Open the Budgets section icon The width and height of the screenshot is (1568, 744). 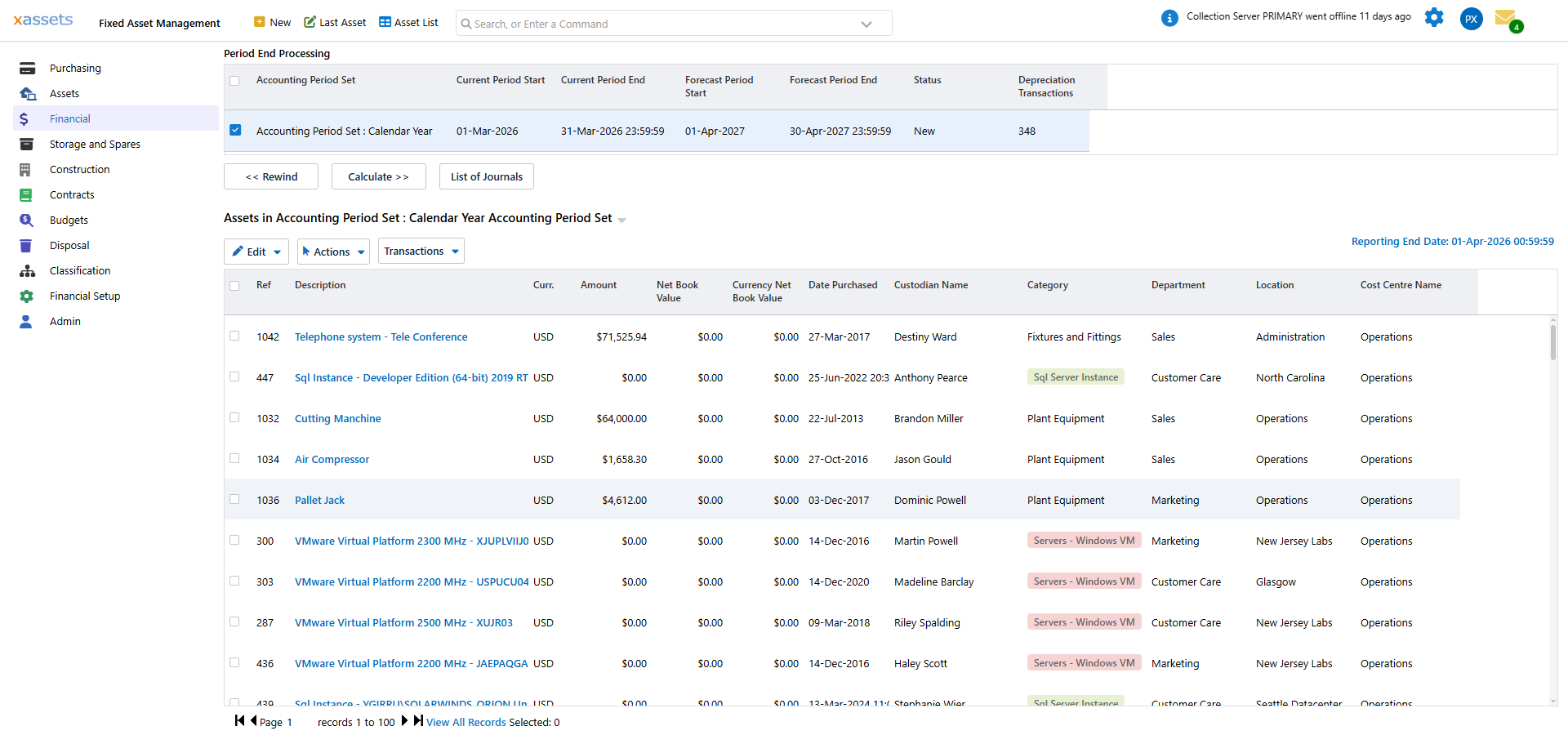pyautogui.click(x=27, y=220)
